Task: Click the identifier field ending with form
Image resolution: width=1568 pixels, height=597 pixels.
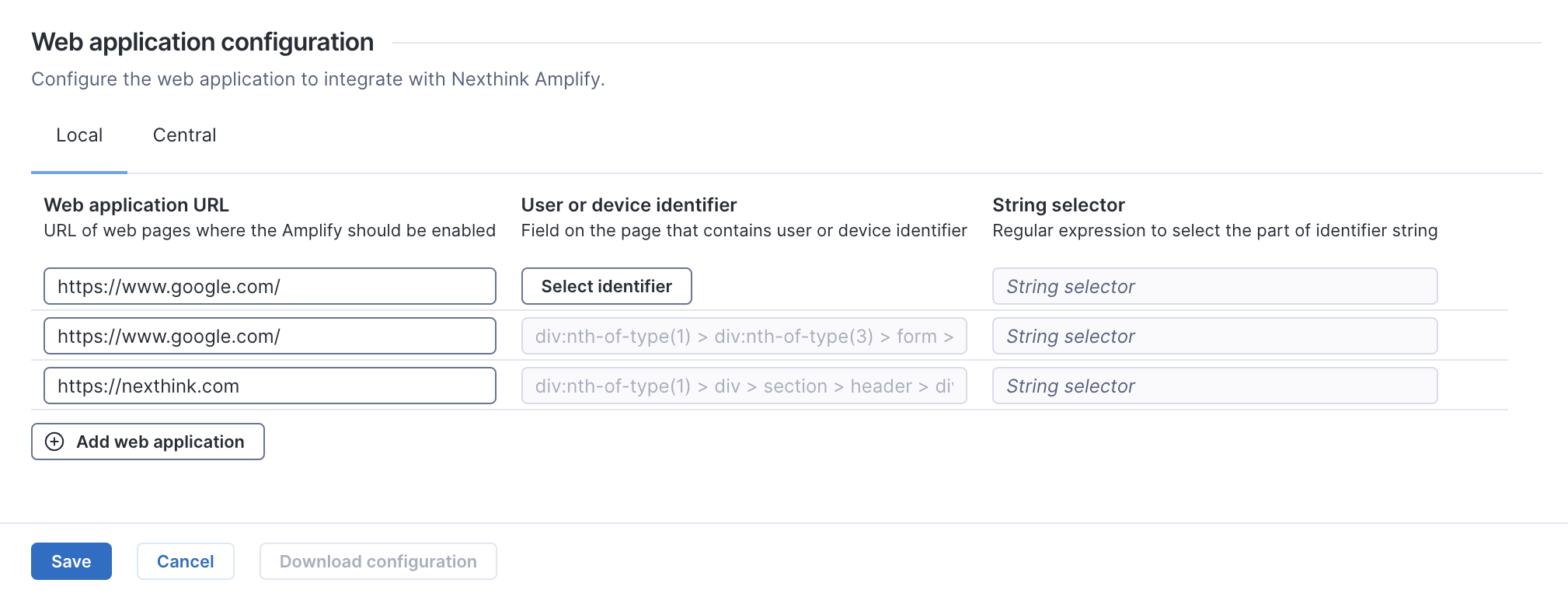Action: [744, 336]
